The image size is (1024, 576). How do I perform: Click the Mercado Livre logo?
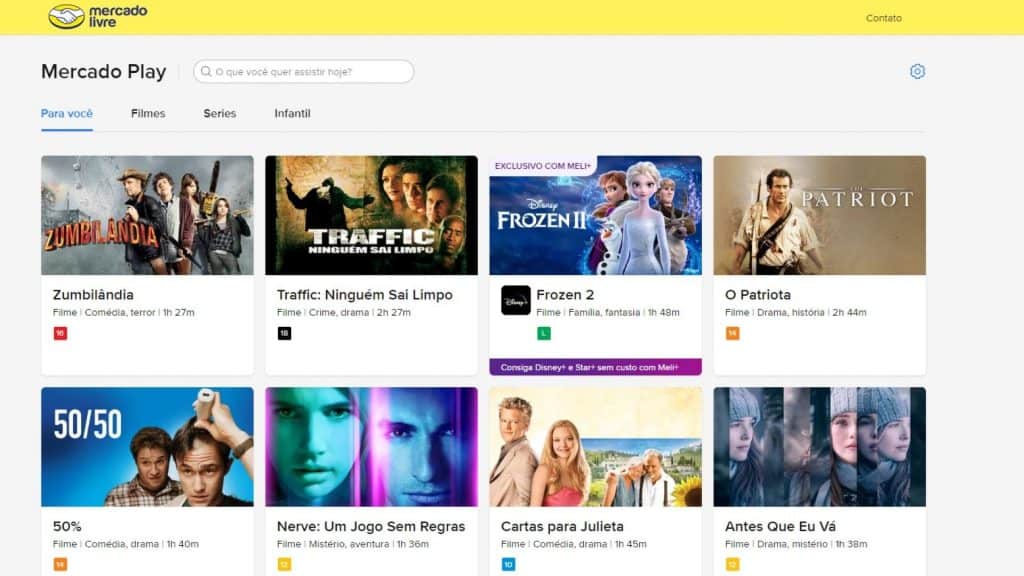tap(98, 16)
